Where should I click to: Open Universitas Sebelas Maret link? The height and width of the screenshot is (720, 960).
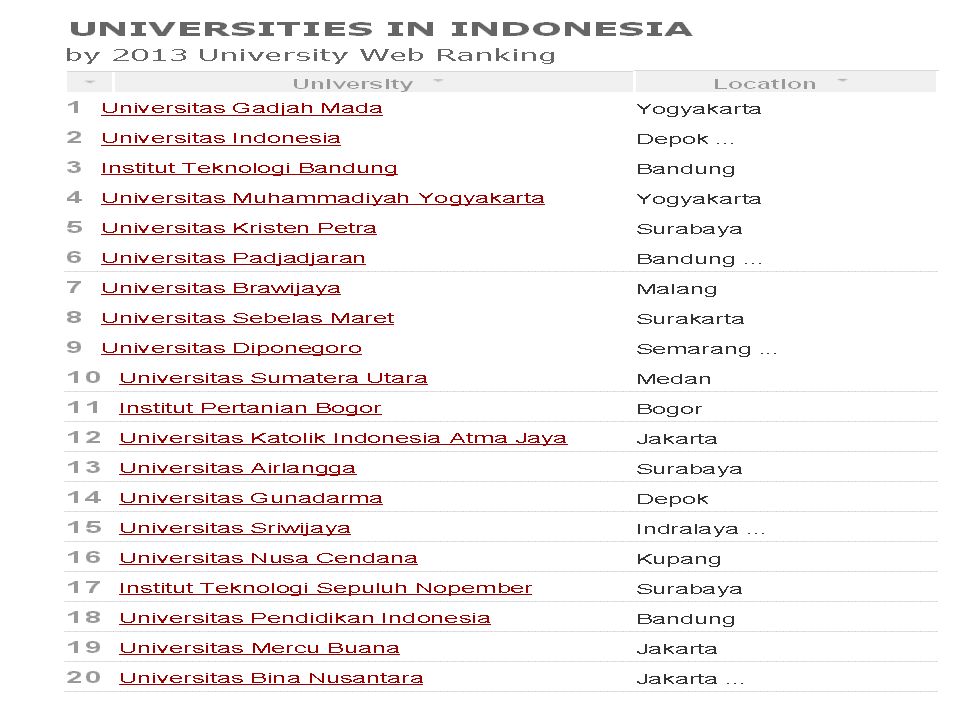click(x=248, y=318)
